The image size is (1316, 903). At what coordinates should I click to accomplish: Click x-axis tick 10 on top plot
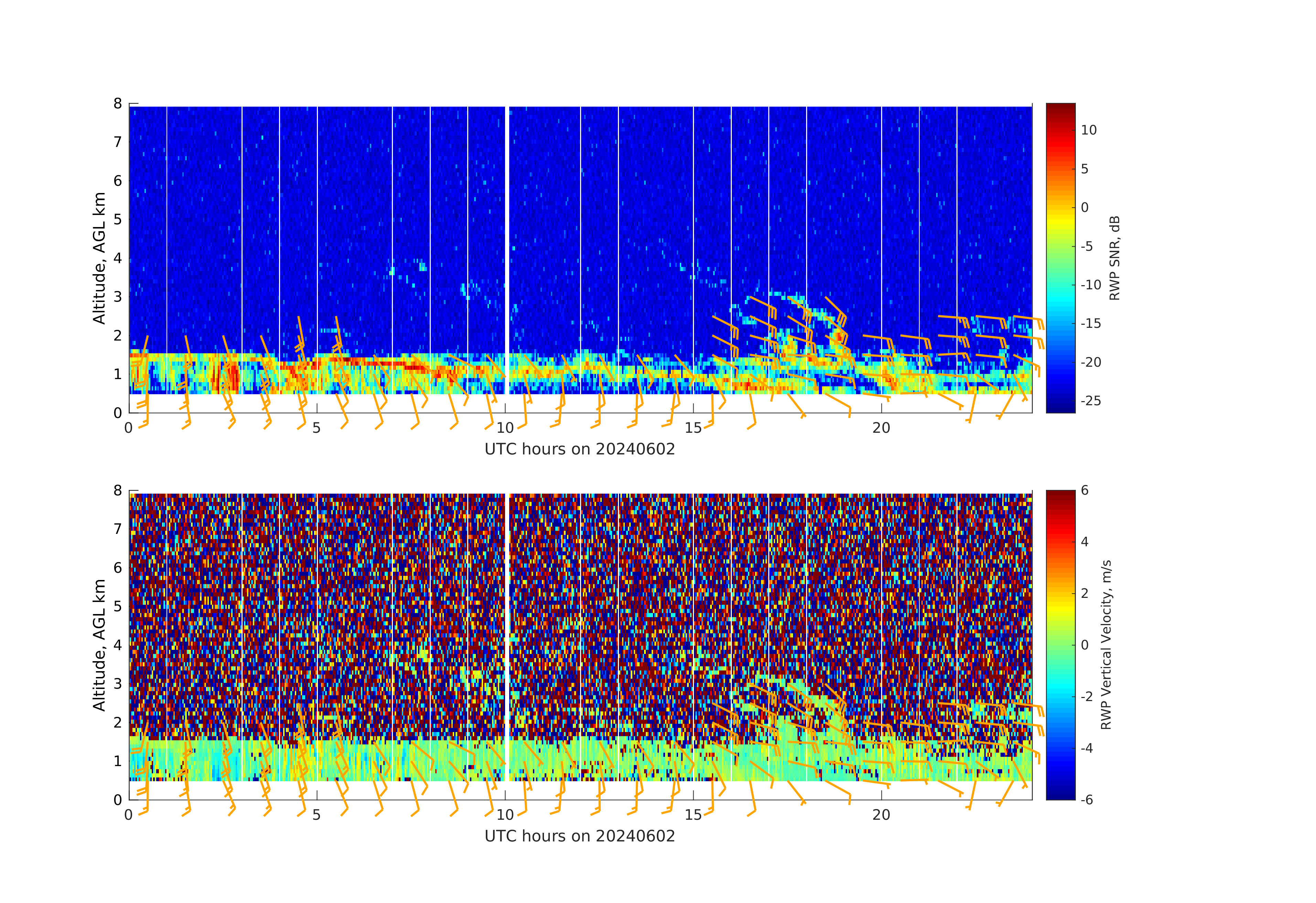click(x=505, y=428)
